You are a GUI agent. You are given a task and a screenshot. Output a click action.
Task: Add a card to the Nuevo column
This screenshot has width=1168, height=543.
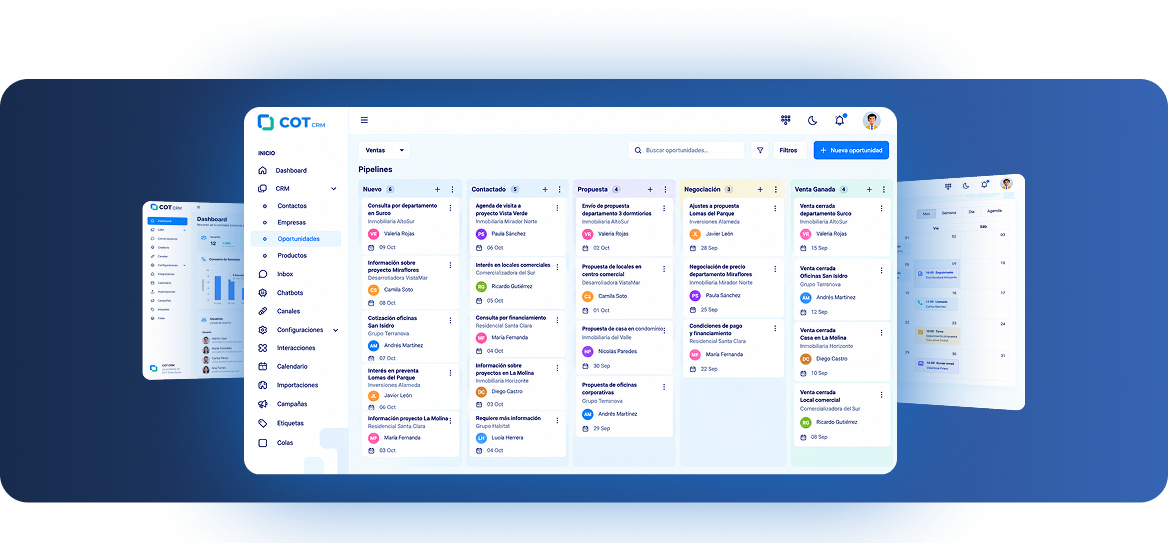point(437,190)
